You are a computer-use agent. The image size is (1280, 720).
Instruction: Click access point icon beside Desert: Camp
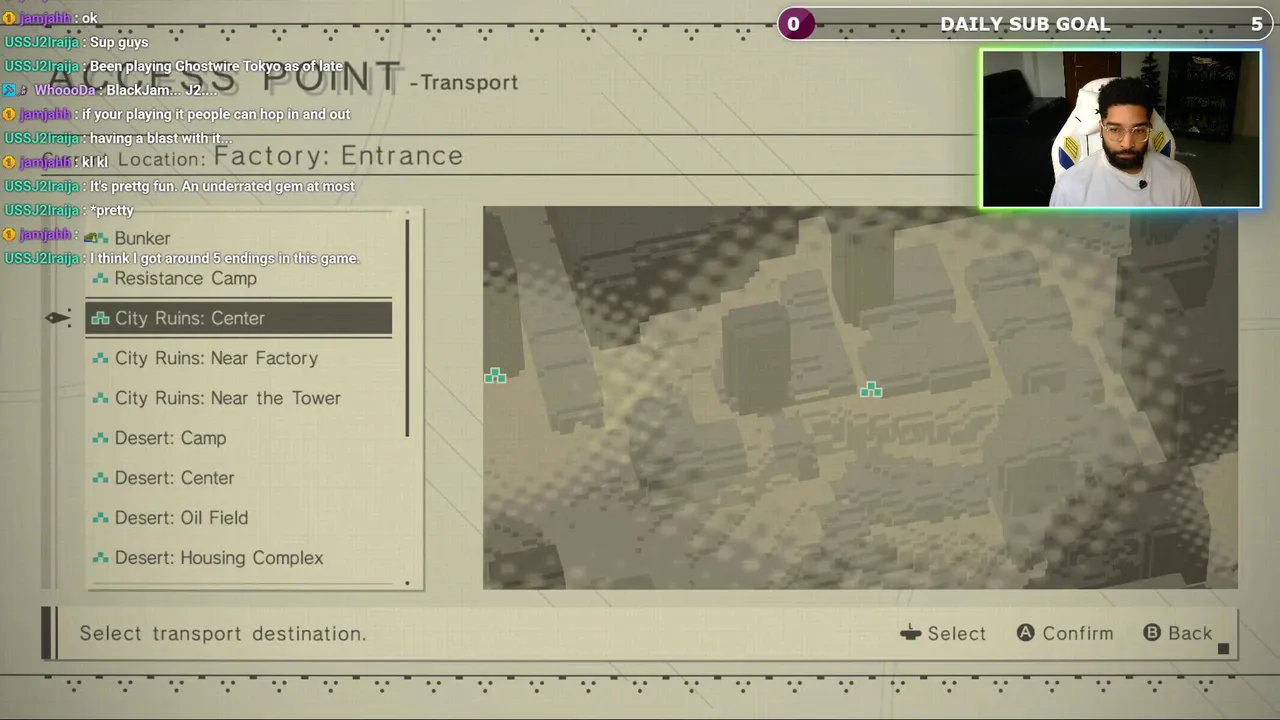tap(100, 438)
